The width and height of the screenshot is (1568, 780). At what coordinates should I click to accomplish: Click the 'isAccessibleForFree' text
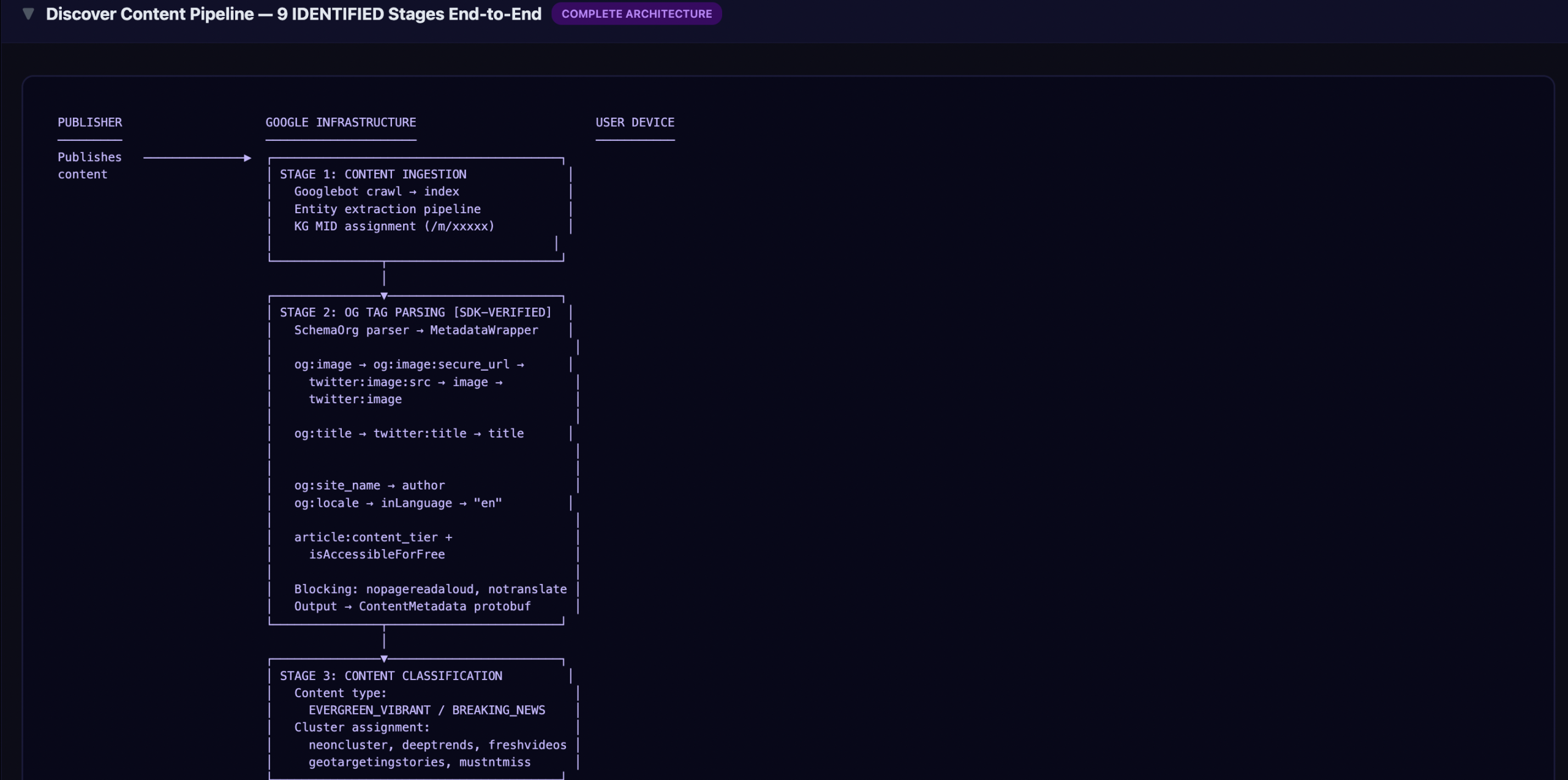tap(377, 555)
